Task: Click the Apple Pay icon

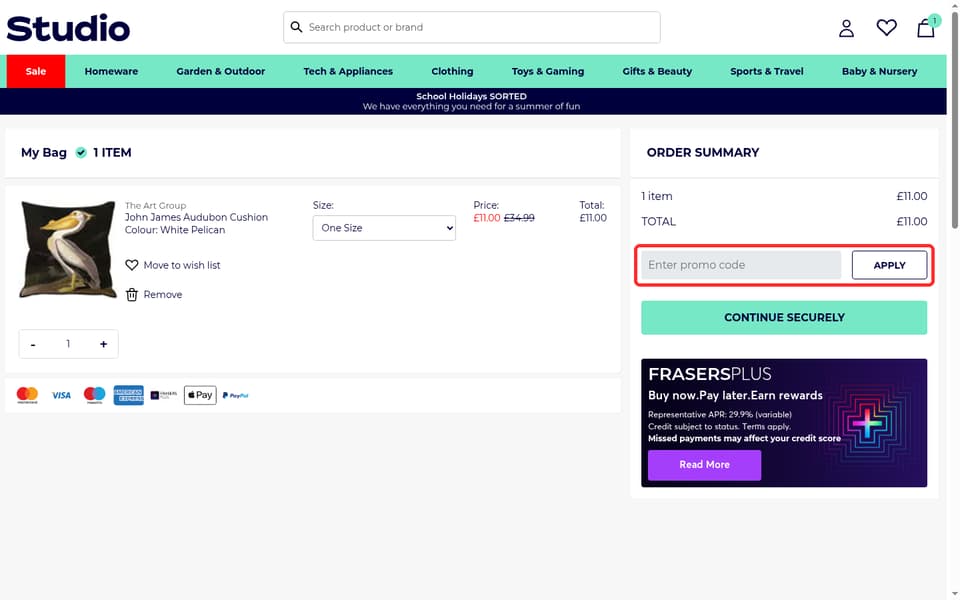Action: 200,395
